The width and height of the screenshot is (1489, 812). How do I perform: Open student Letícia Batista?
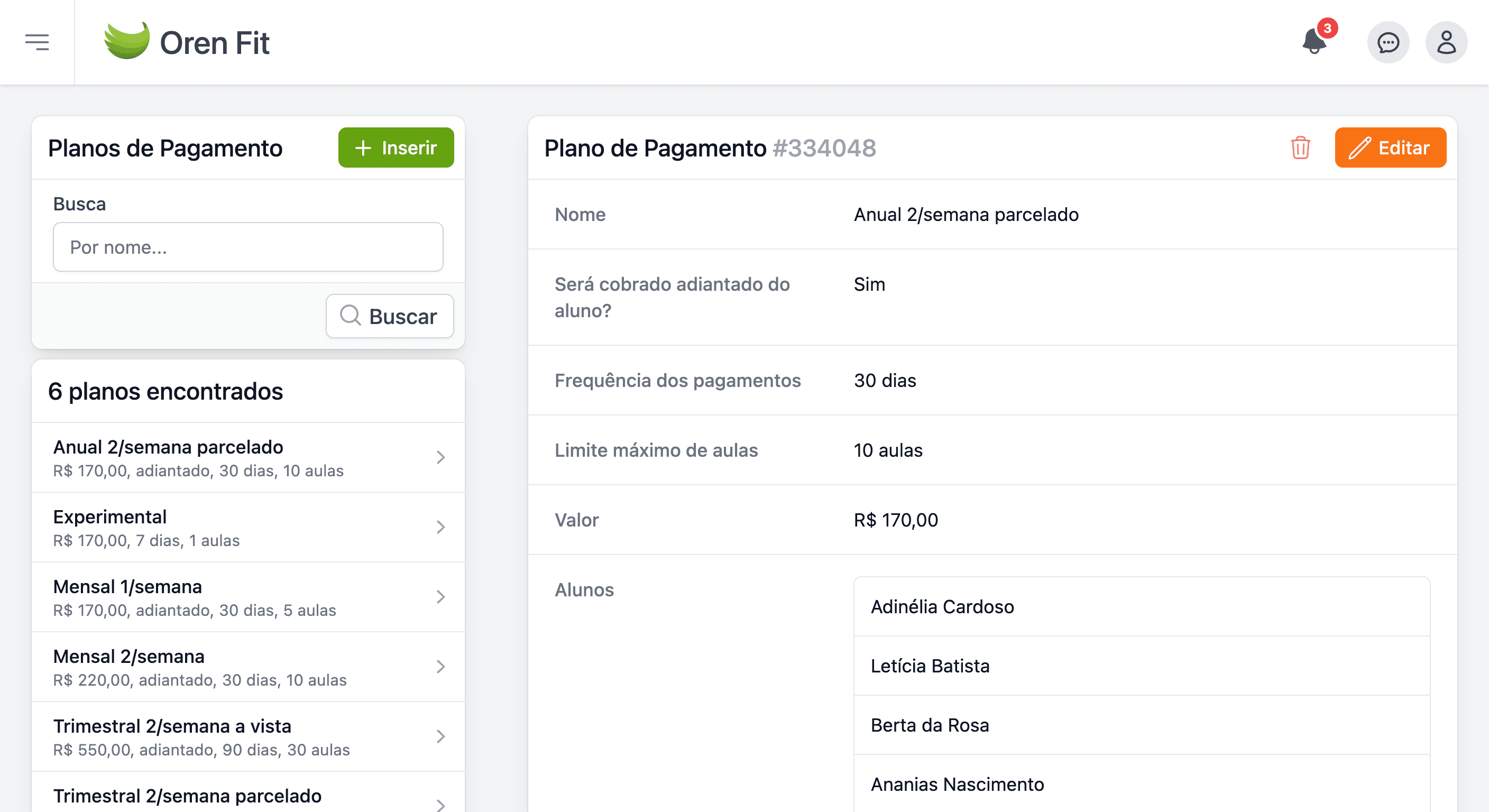1142,666
